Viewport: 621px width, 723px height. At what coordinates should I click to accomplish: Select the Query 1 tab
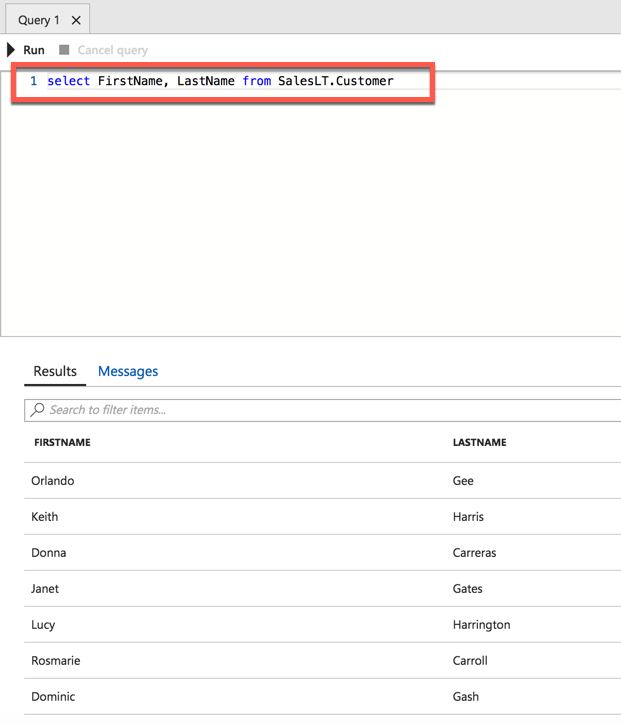tap(39, 20)
